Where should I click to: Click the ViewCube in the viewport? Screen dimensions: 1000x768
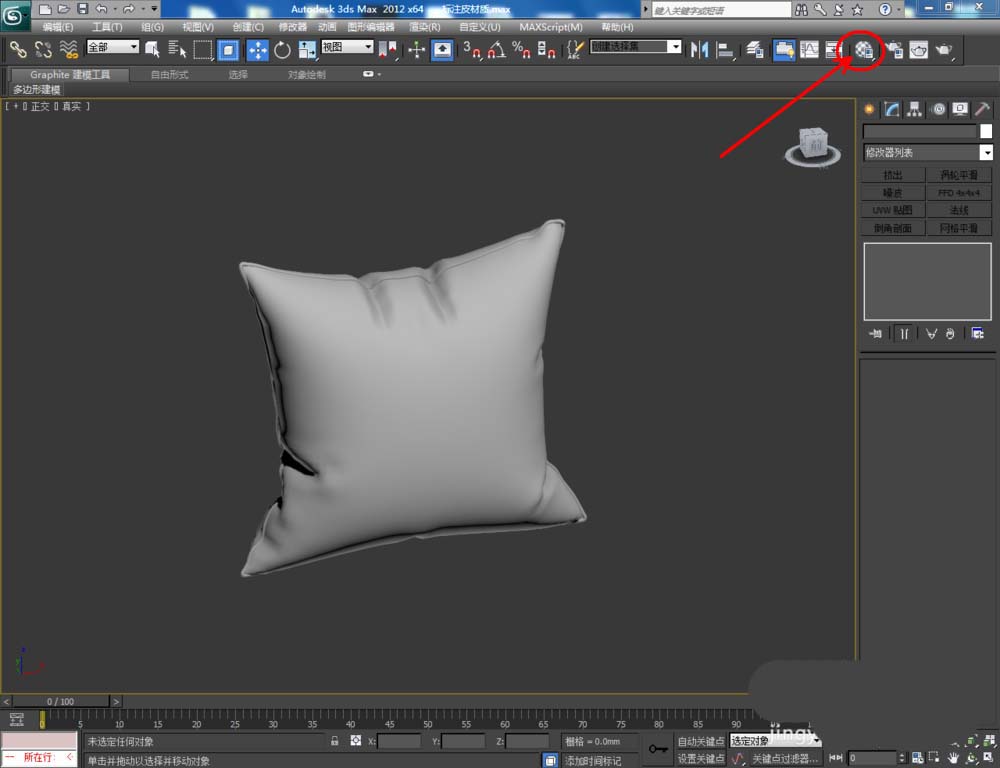click(x=813, y=143)
